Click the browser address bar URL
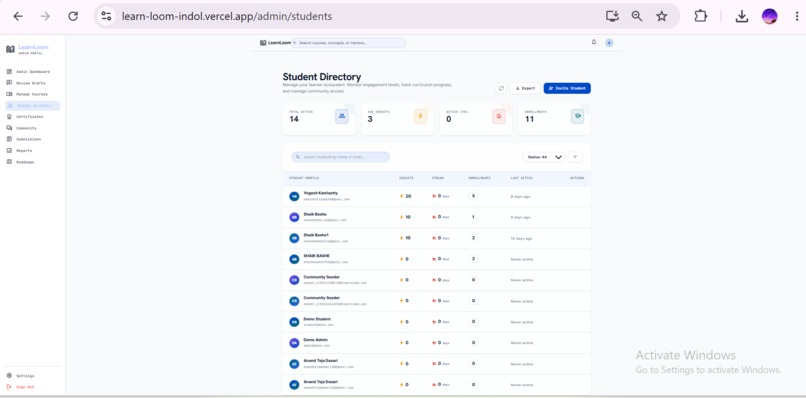Screen dimensions: 806x398 click(227, 16)
